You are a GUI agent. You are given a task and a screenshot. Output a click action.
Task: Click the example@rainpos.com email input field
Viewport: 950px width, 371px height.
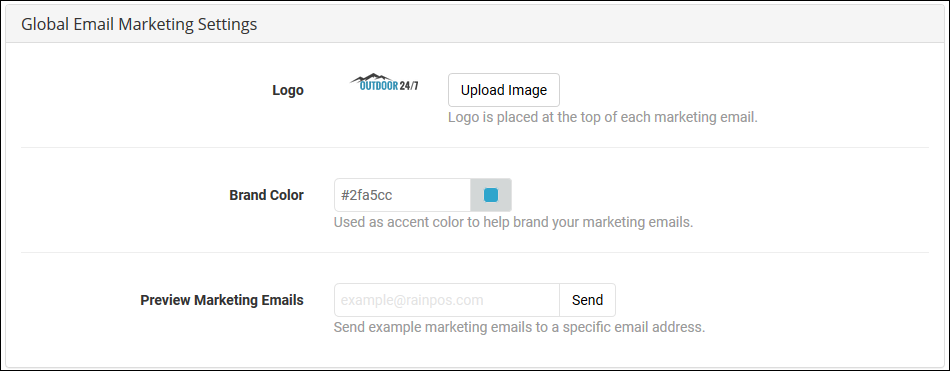click(x=447, y=300)
